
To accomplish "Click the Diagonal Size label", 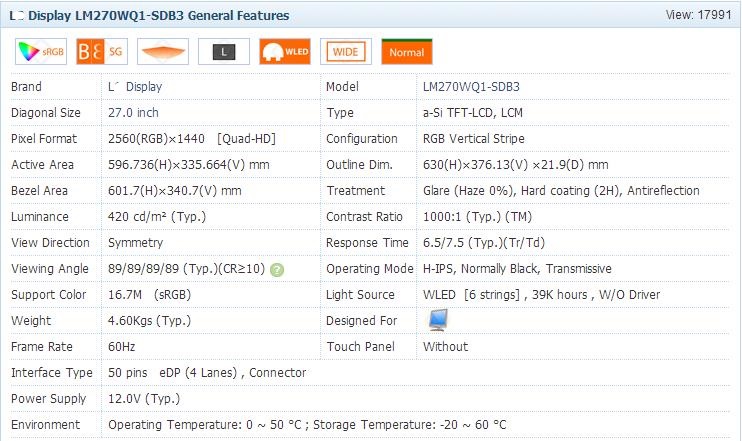I will point(45,113).
